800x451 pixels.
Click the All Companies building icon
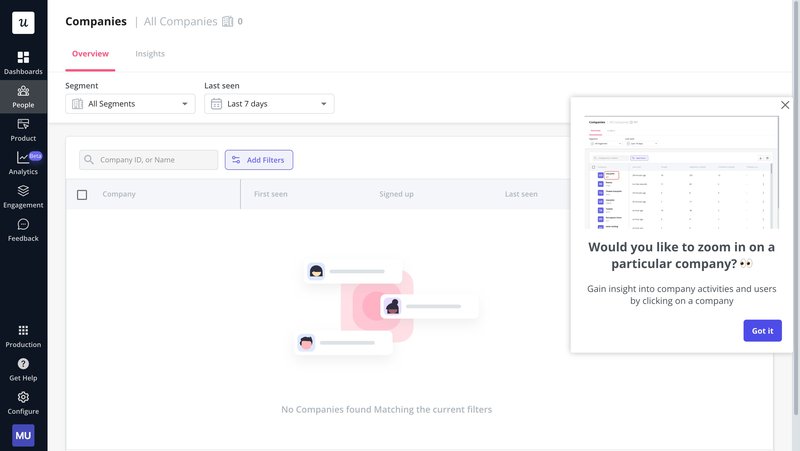[x=228, y=21]
